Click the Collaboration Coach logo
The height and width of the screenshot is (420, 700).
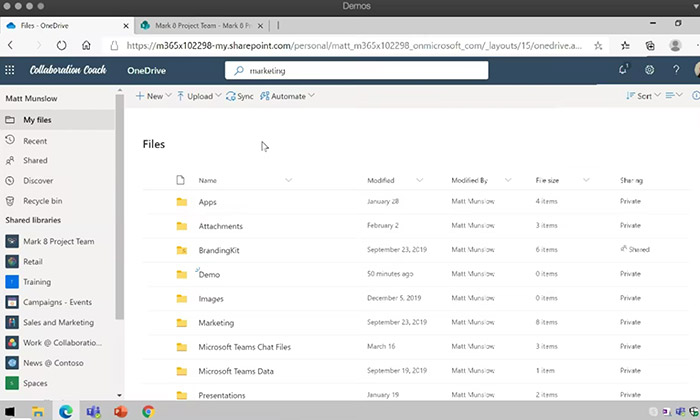[68, 70]
